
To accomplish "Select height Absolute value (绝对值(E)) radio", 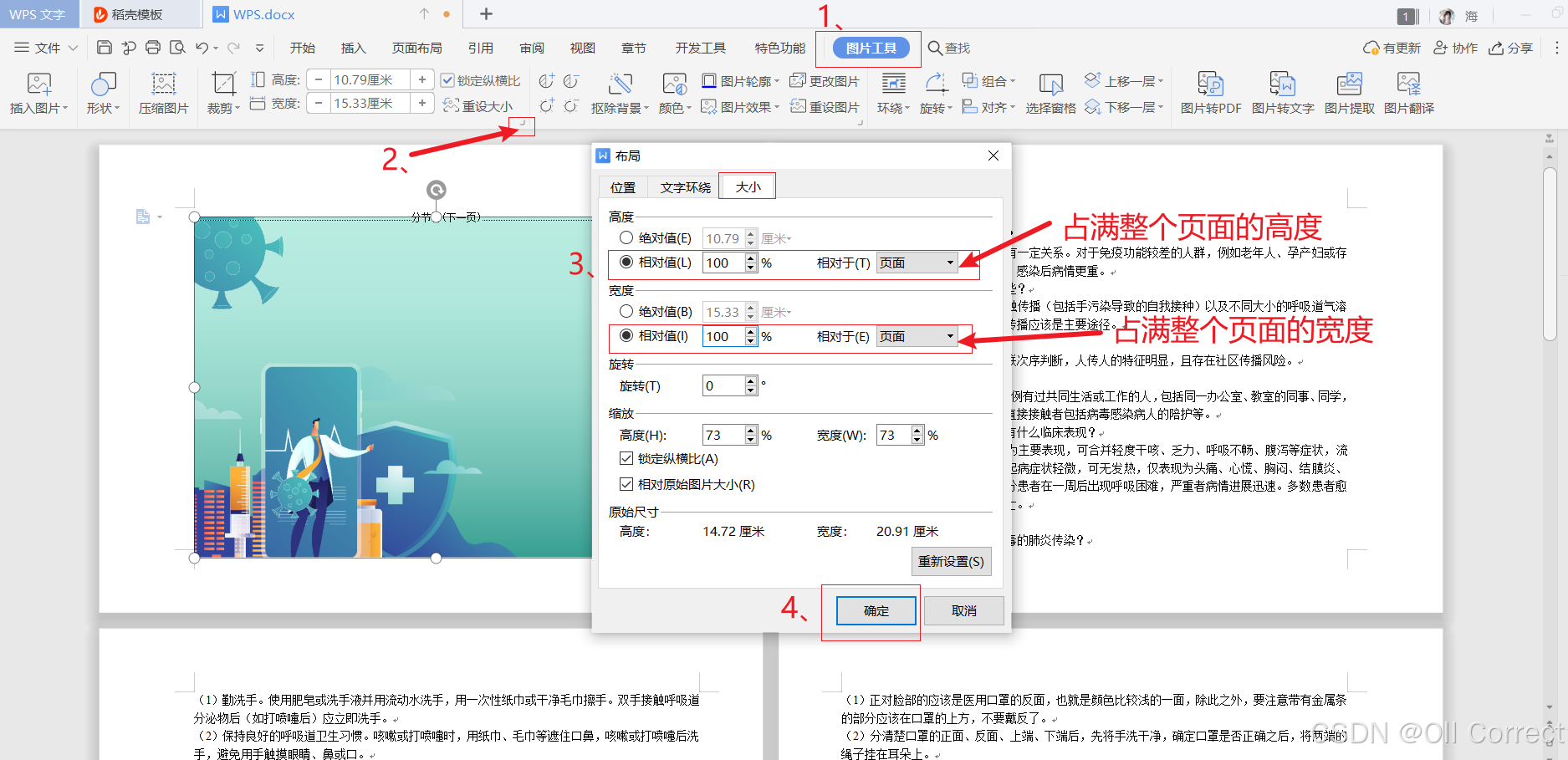I will pos(626,237).
